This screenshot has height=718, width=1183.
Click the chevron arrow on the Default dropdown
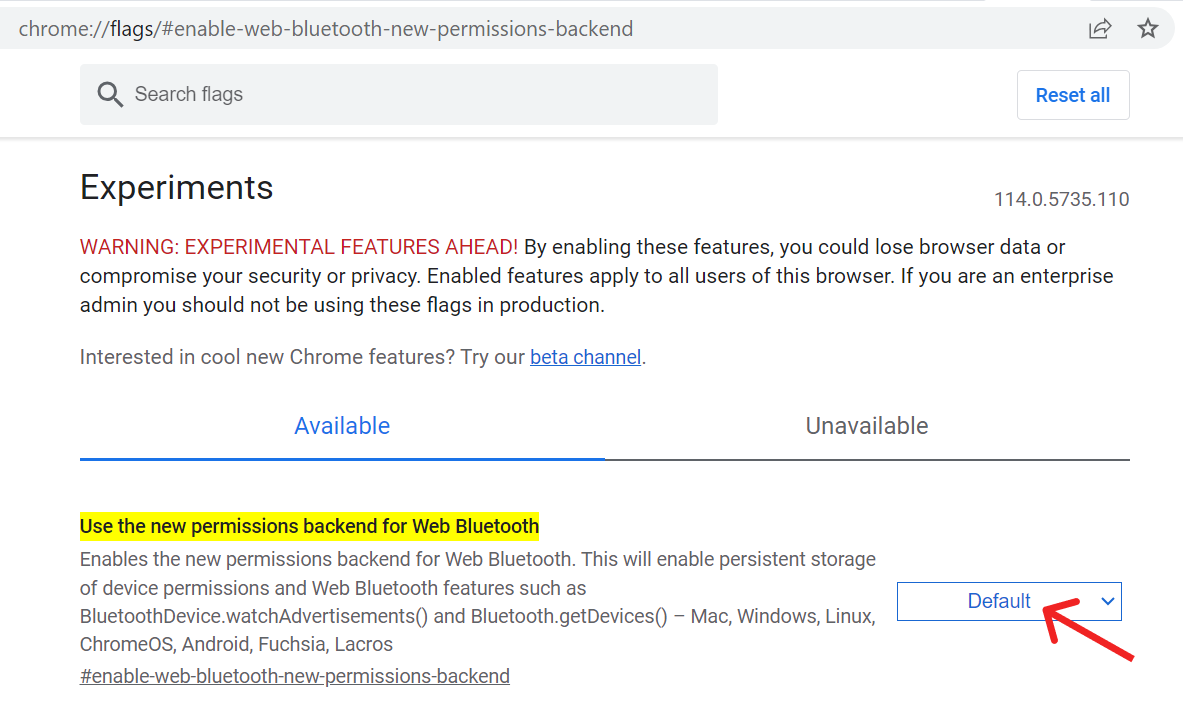[x=1107, y=601]
